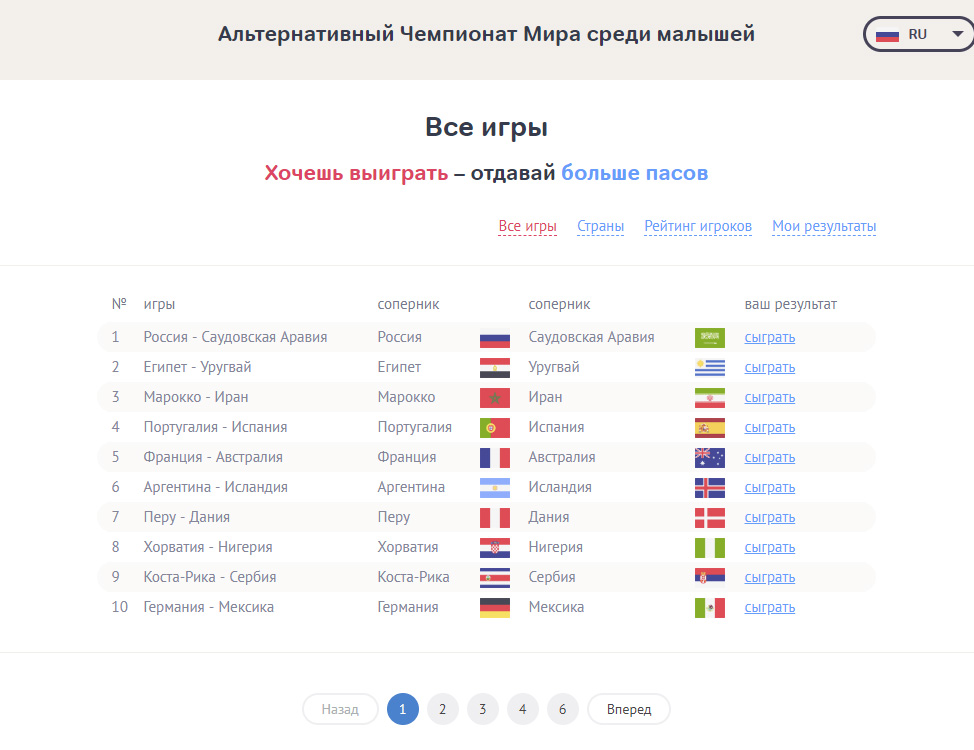Open the Все игры tab

tap(527, 226)
